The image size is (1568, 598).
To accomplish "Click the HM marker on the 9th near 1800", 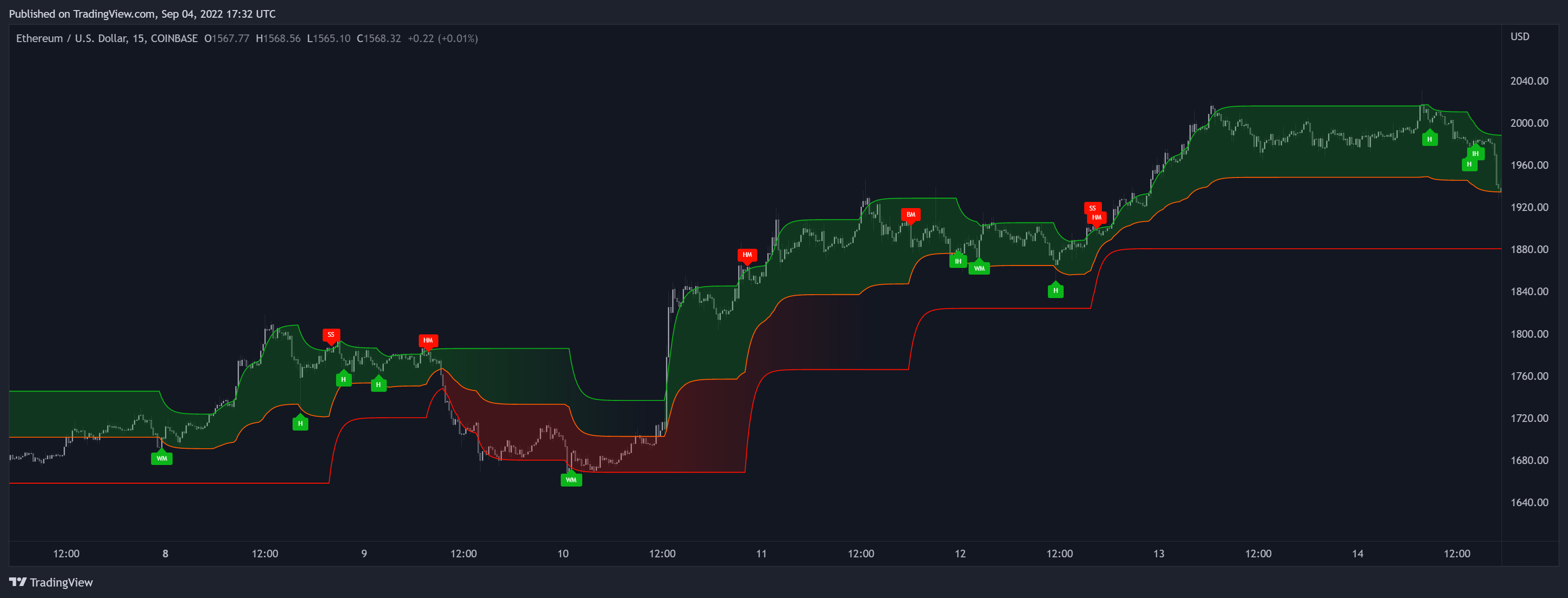I will (428, 341).
